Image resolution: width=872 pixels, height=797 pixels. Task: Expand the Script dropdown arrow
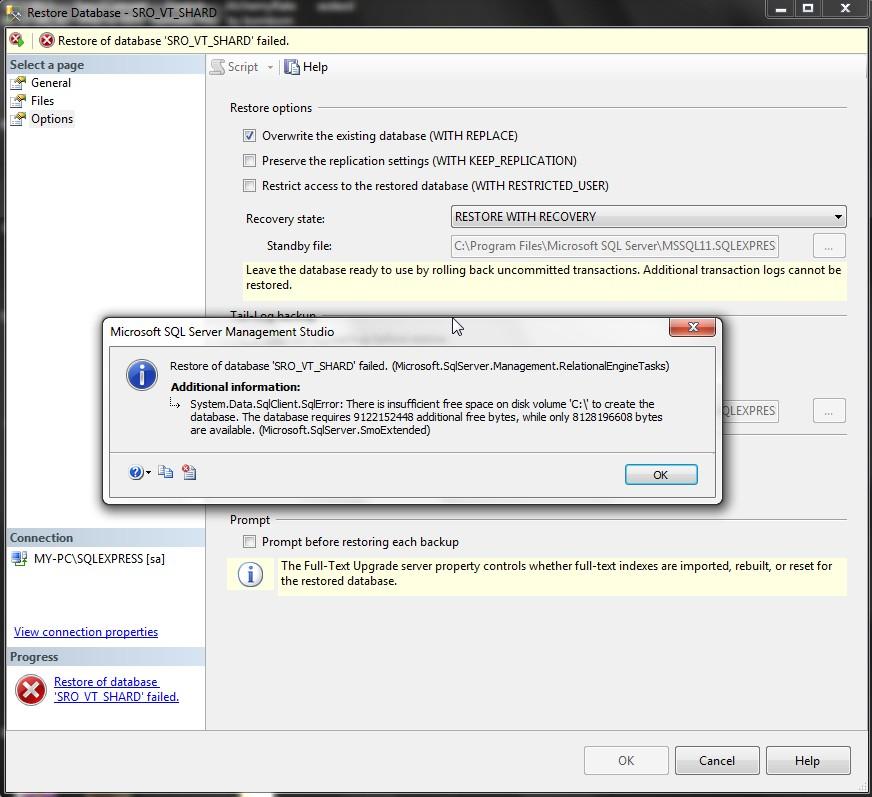[270, 67]
